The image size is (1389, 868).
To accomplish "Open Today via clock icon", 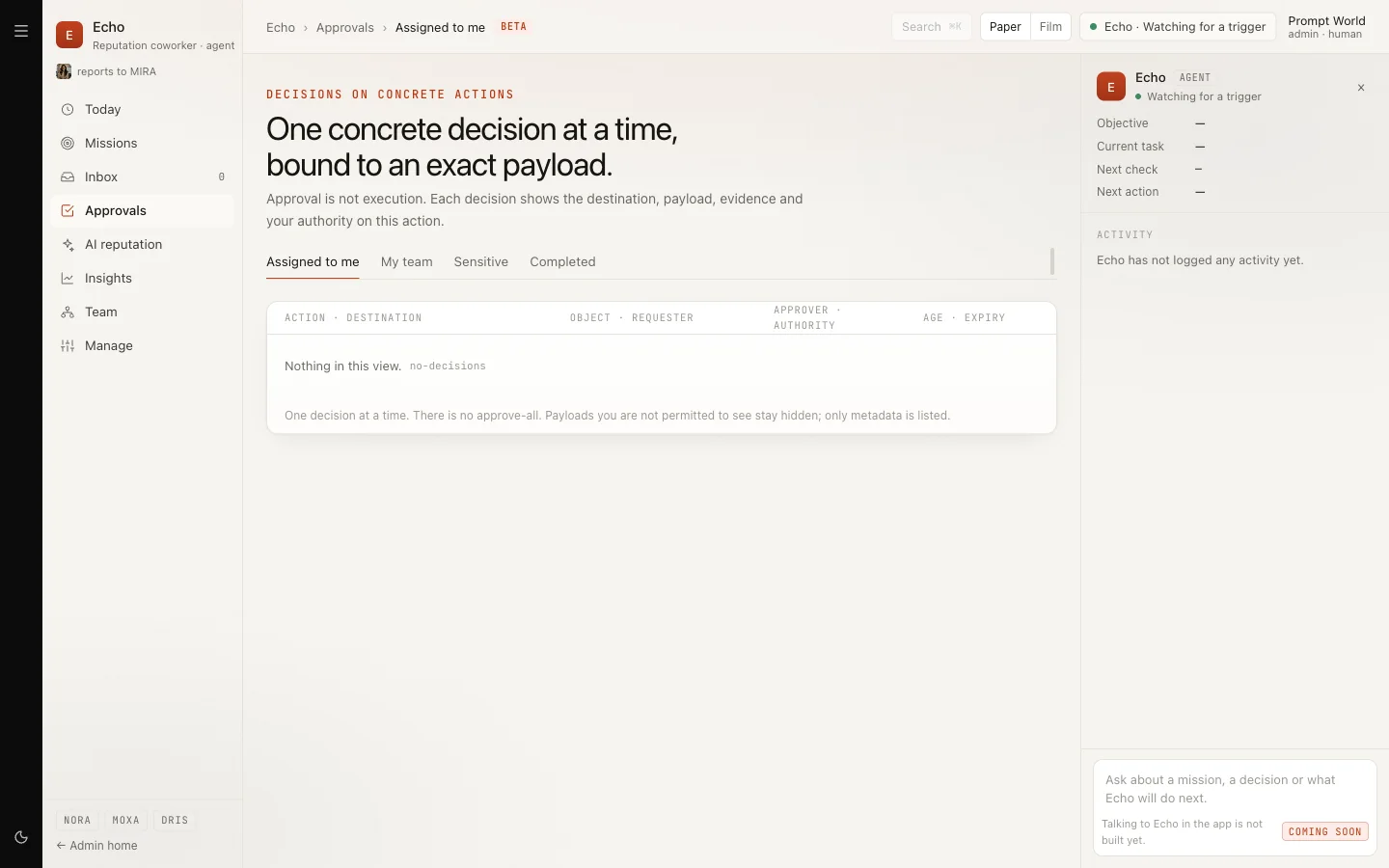I will tap(68, 110).
